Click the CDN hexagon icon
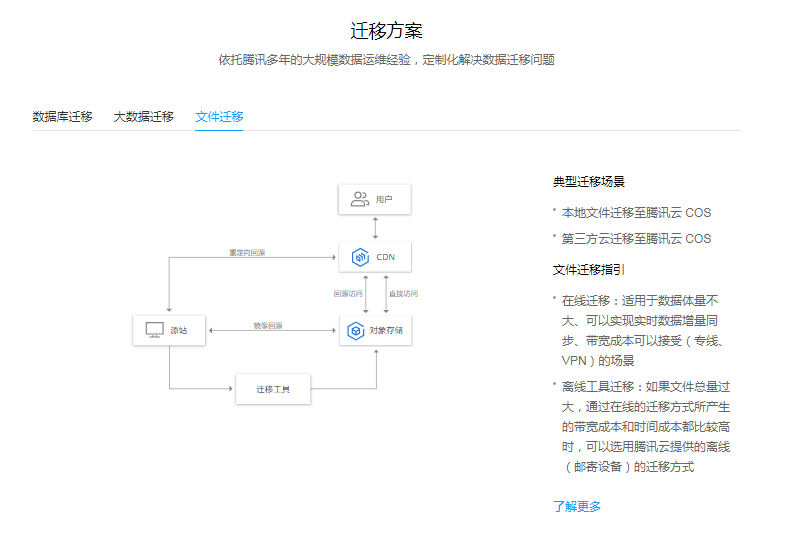This screenshot has height=549, width=789. (x=360, y=257)
